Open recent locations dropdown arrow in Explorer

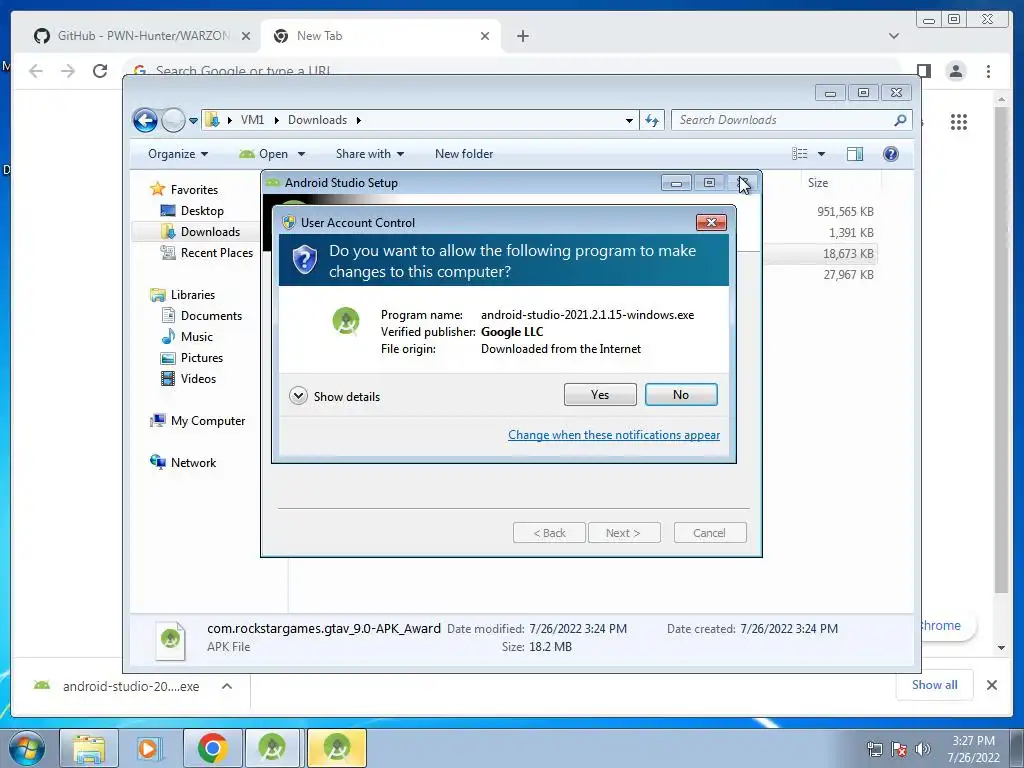[x=193, y=120]
